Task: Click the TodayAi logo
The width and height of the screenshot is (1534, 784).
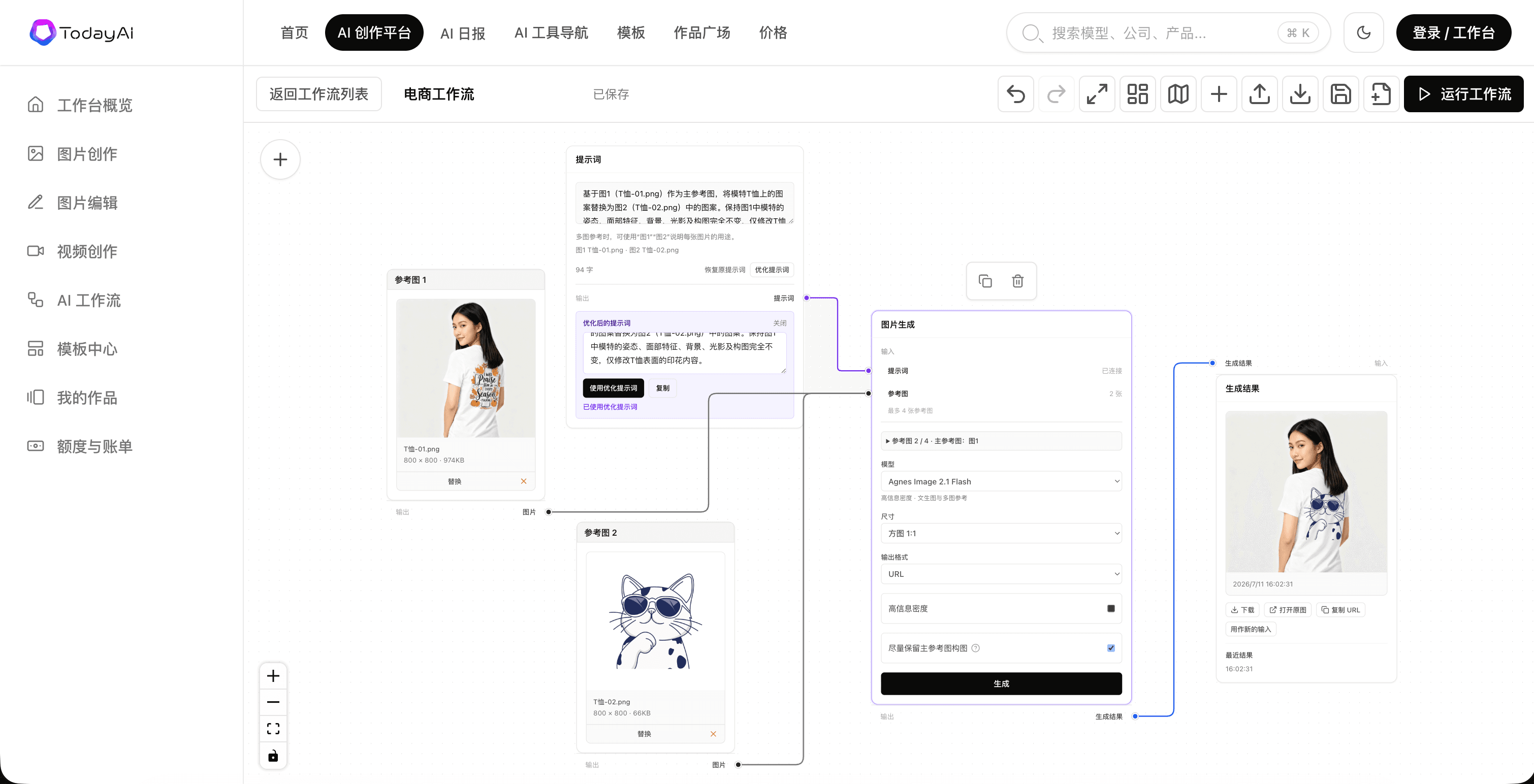Action: [82, 32]
